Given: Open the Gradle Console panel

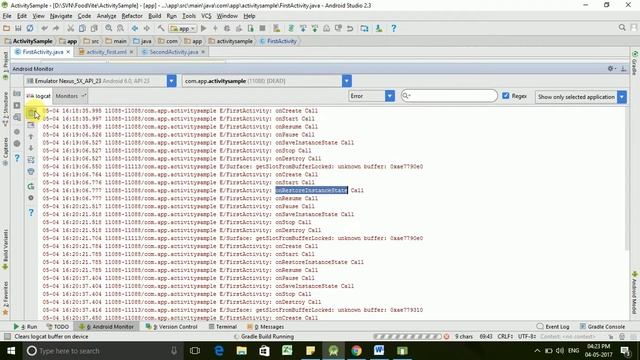Looking at the screenshot, I should pos(602,327).
